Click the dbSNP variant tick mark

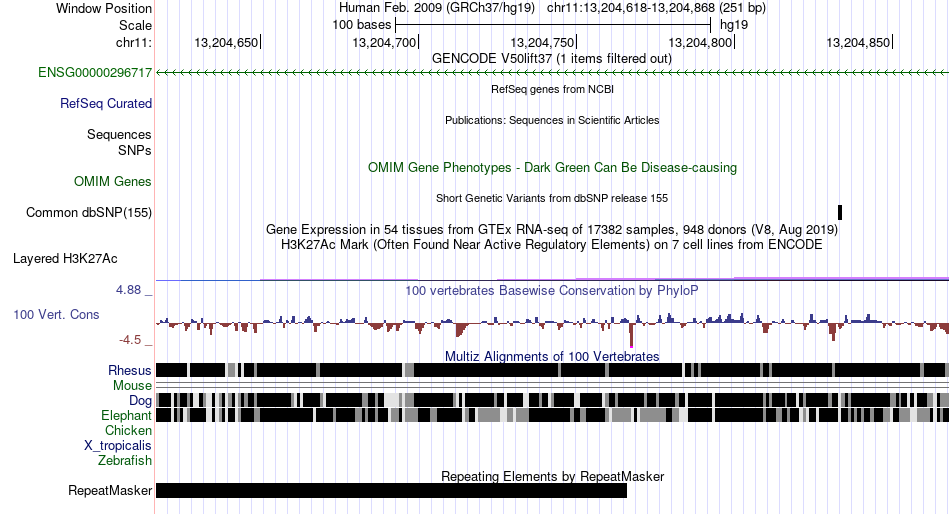tap(840, 213)
